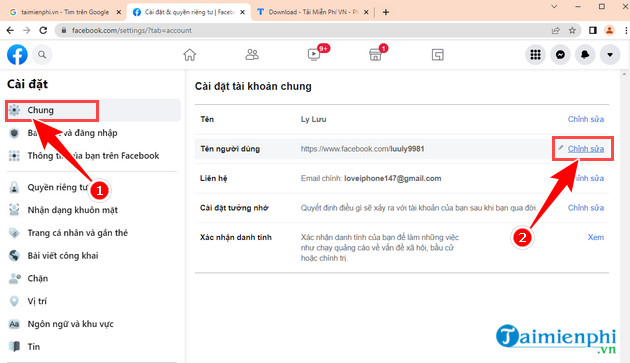Viewport: 630px width, 363px height.
Task: Switch to taimienphi.vn Google search tab
Action: (x=65, y=12)
